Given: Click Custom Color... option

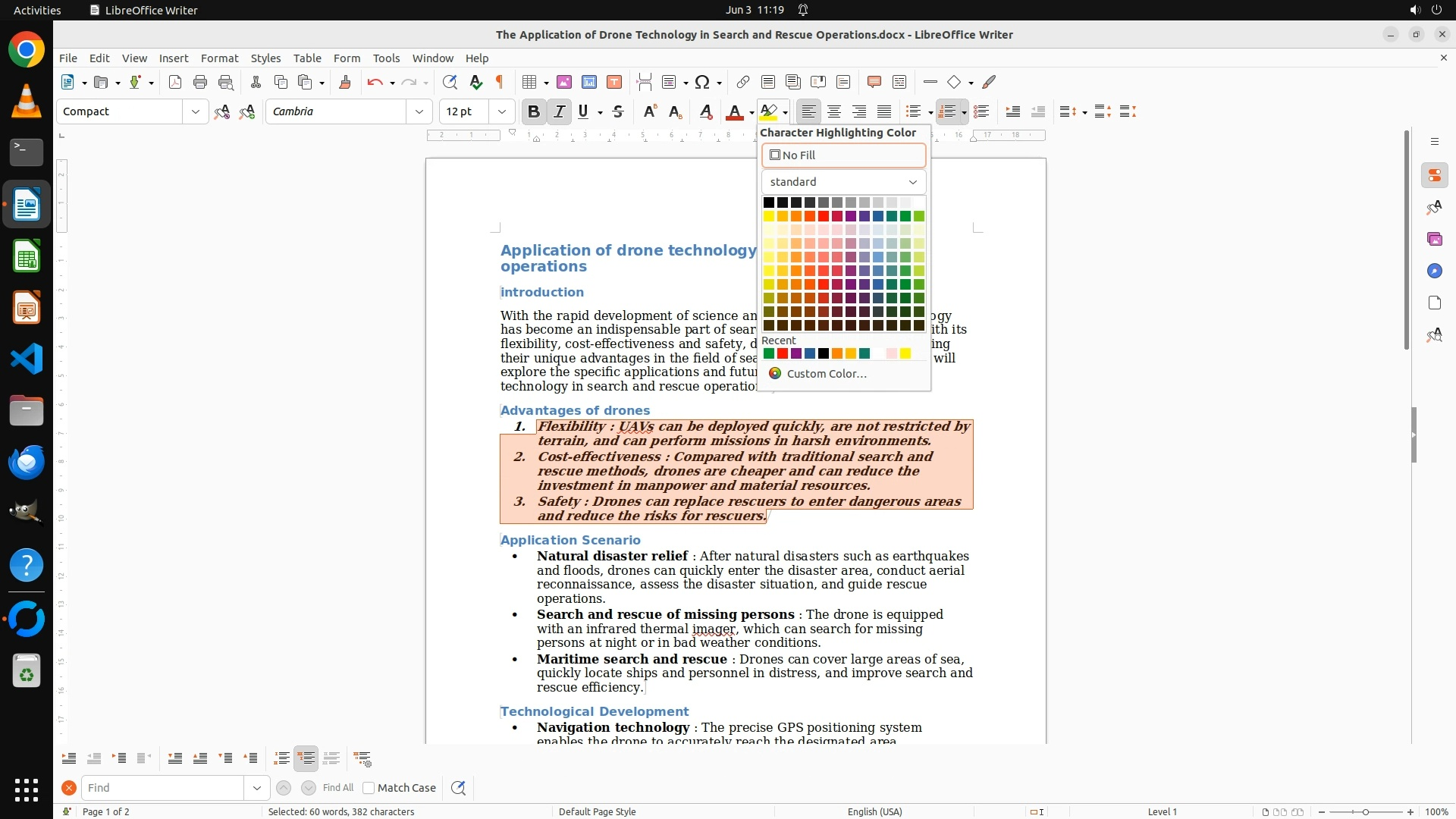Looking at the screenshot, I should coord(826,374).
